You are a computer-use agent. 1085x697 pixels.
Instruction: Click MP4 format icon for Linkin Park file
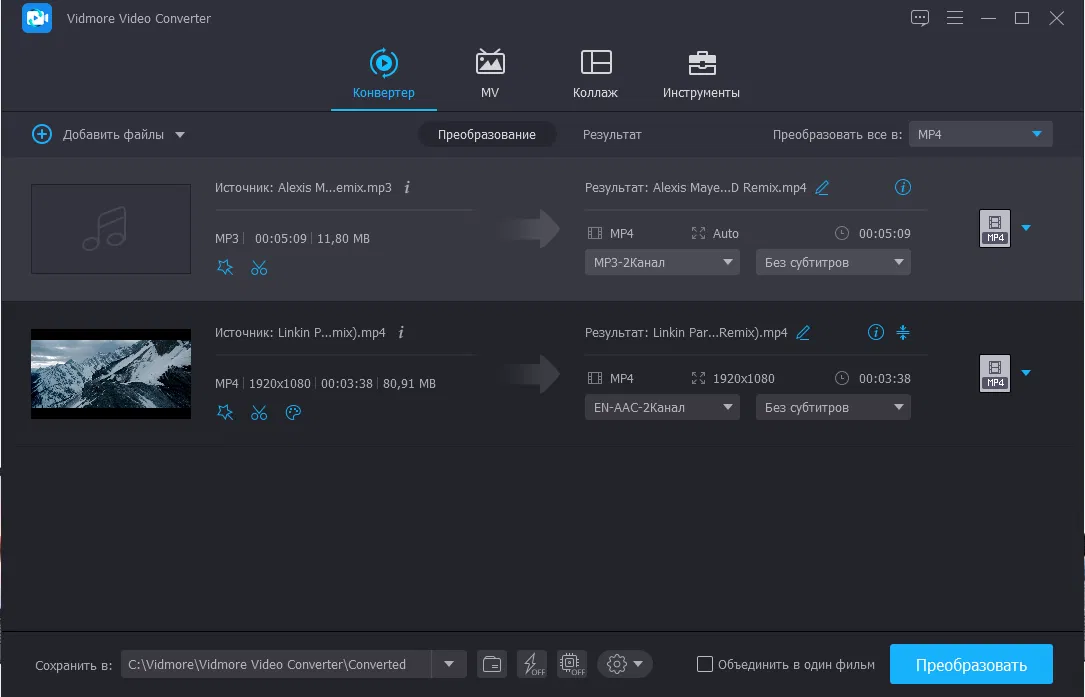(x=994, y=374)
